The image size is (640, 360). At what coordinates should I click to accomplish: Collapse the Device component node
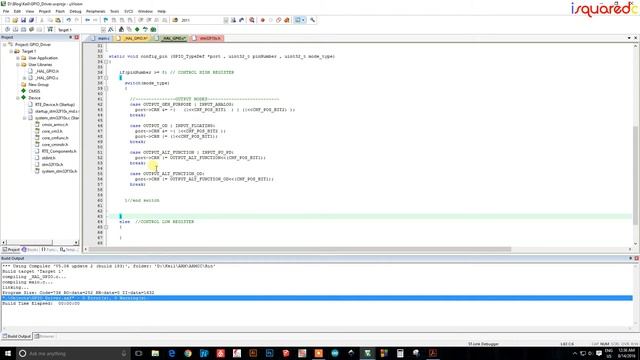[18, 98]
